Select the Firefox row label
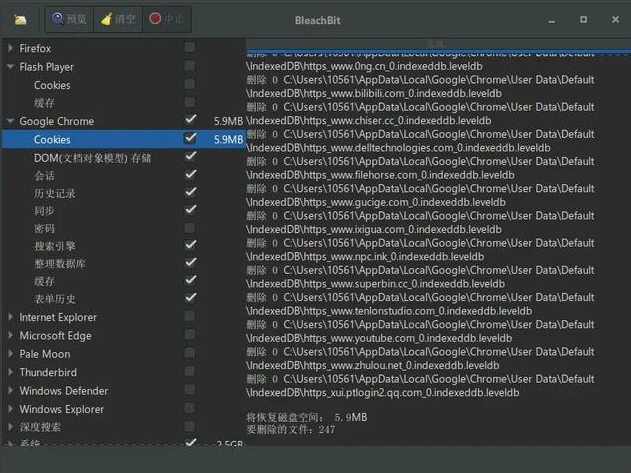The height and width of the screenshot is (473, 631). (35, 48)
